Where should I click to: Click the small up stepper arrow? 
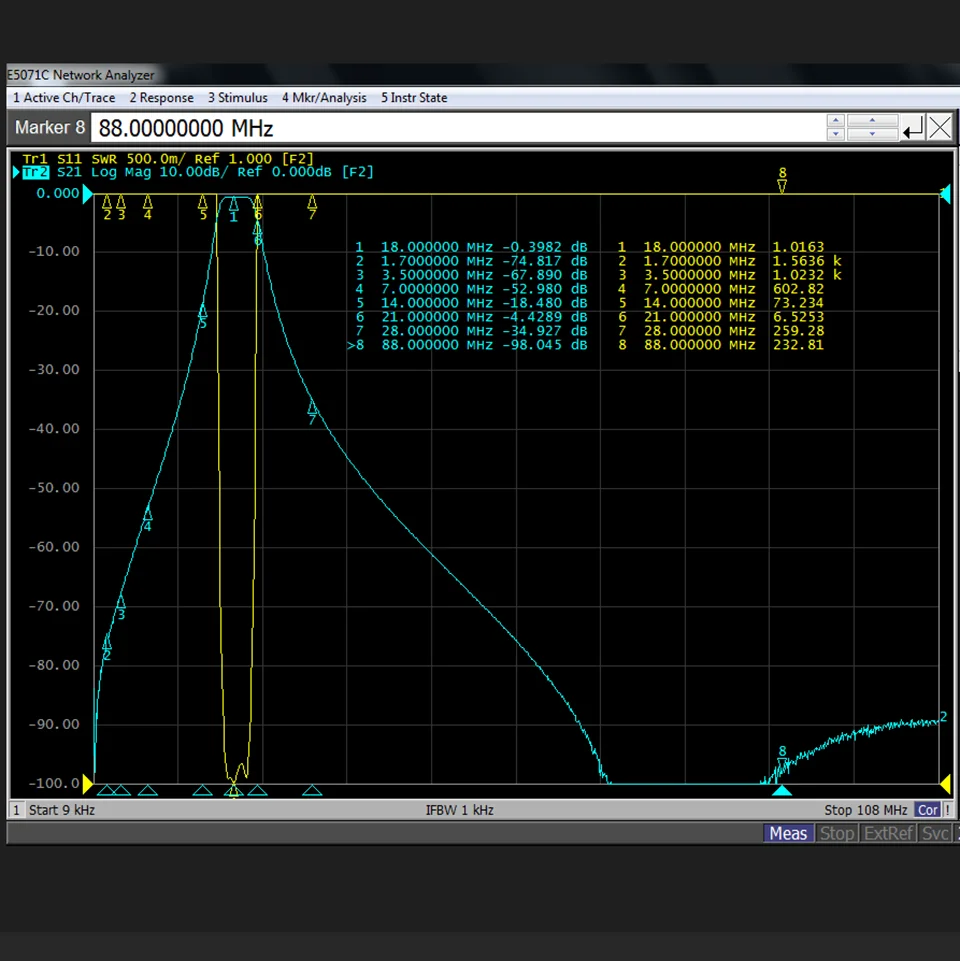[836, 121]
